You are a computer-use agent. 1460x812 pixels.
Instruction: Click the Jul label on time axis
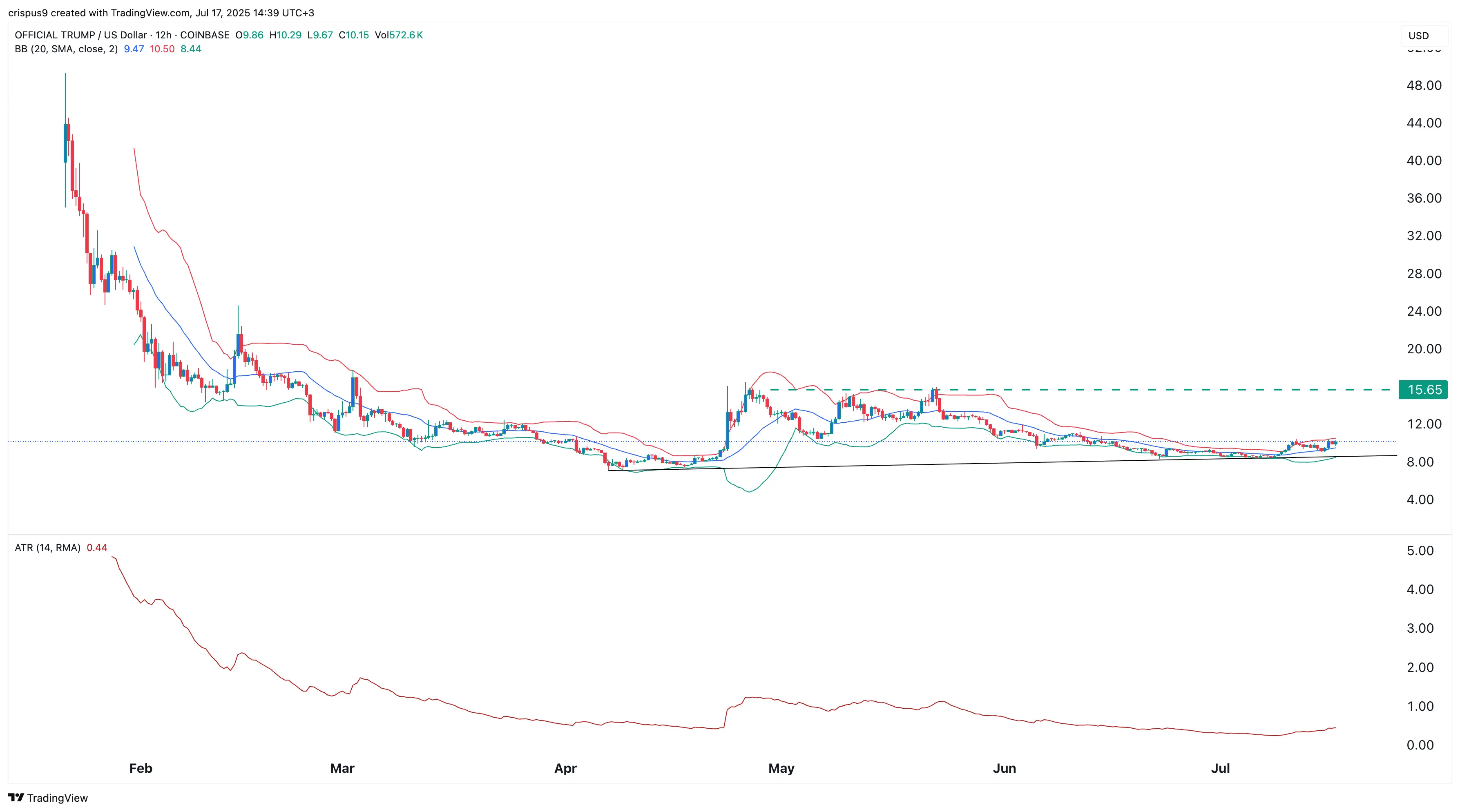[1220, 768]
